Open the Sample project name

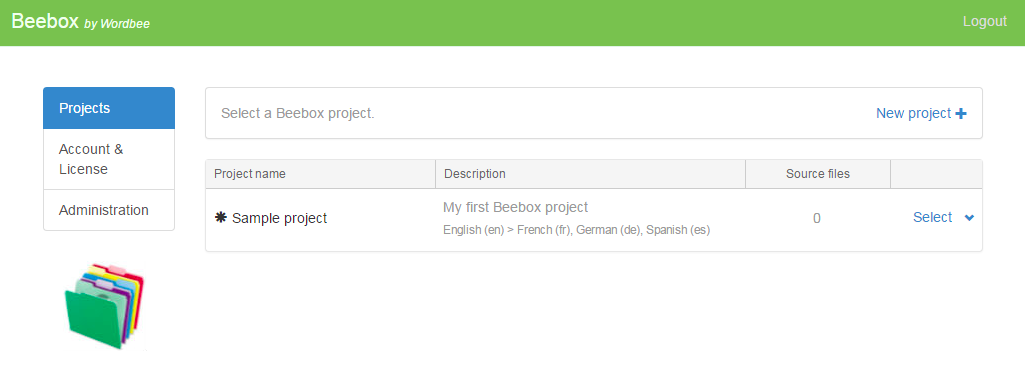point(279,218)
